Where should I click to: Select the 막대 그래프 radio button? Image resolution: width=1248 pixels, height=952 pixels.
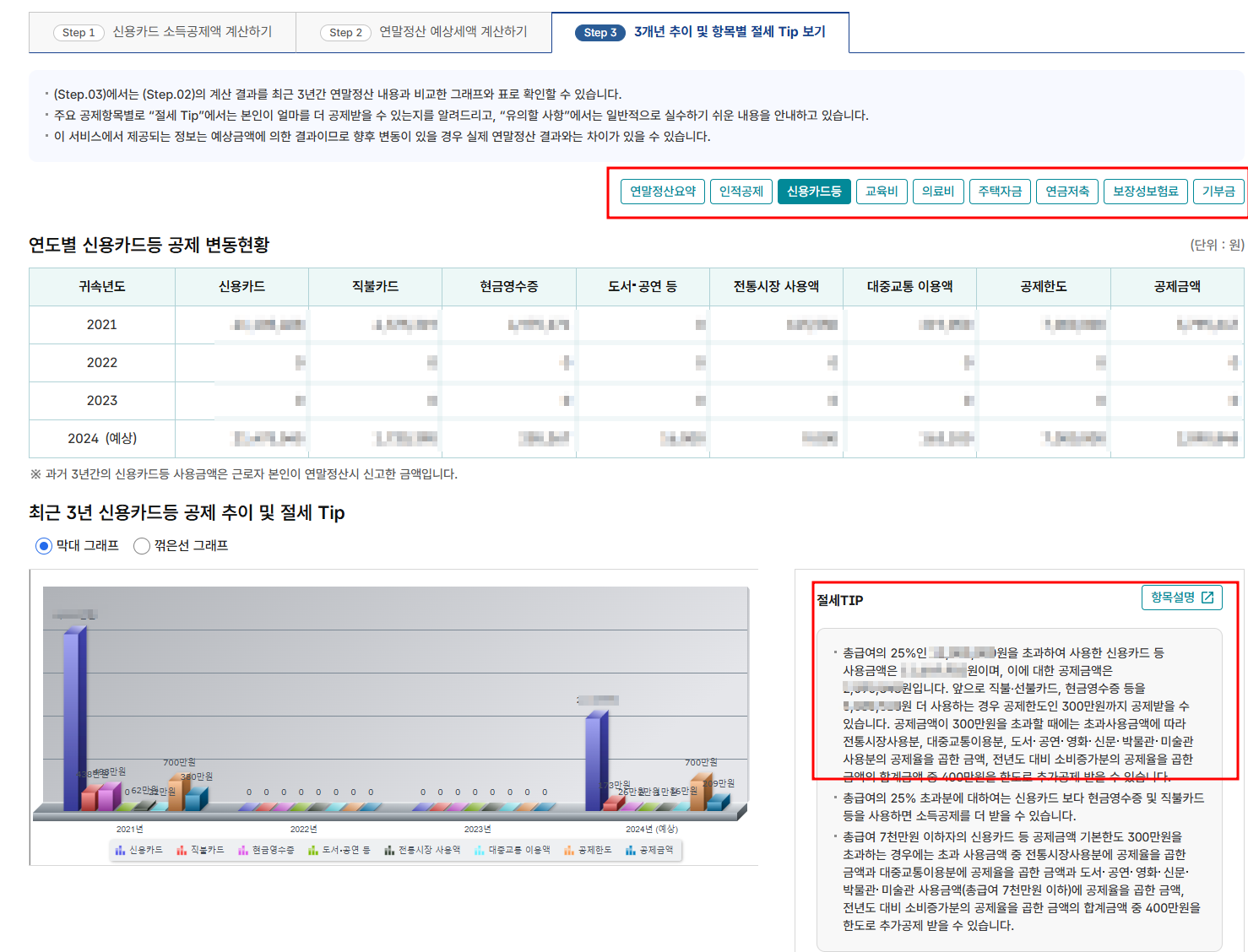click(44, 546)
